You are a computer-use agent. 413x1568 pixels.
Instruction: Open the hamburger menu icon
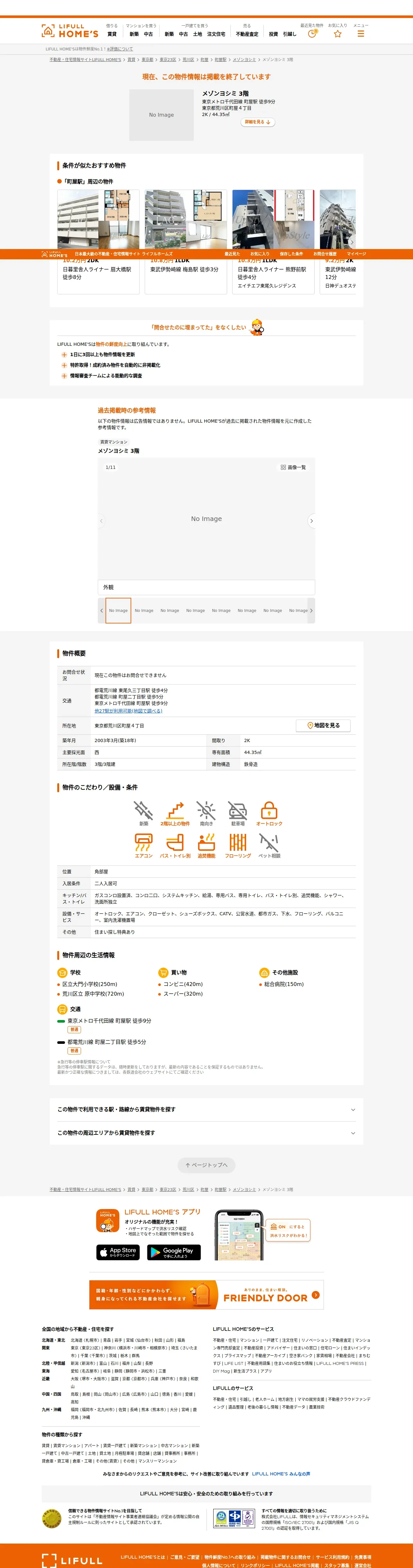tap(361, 34)
